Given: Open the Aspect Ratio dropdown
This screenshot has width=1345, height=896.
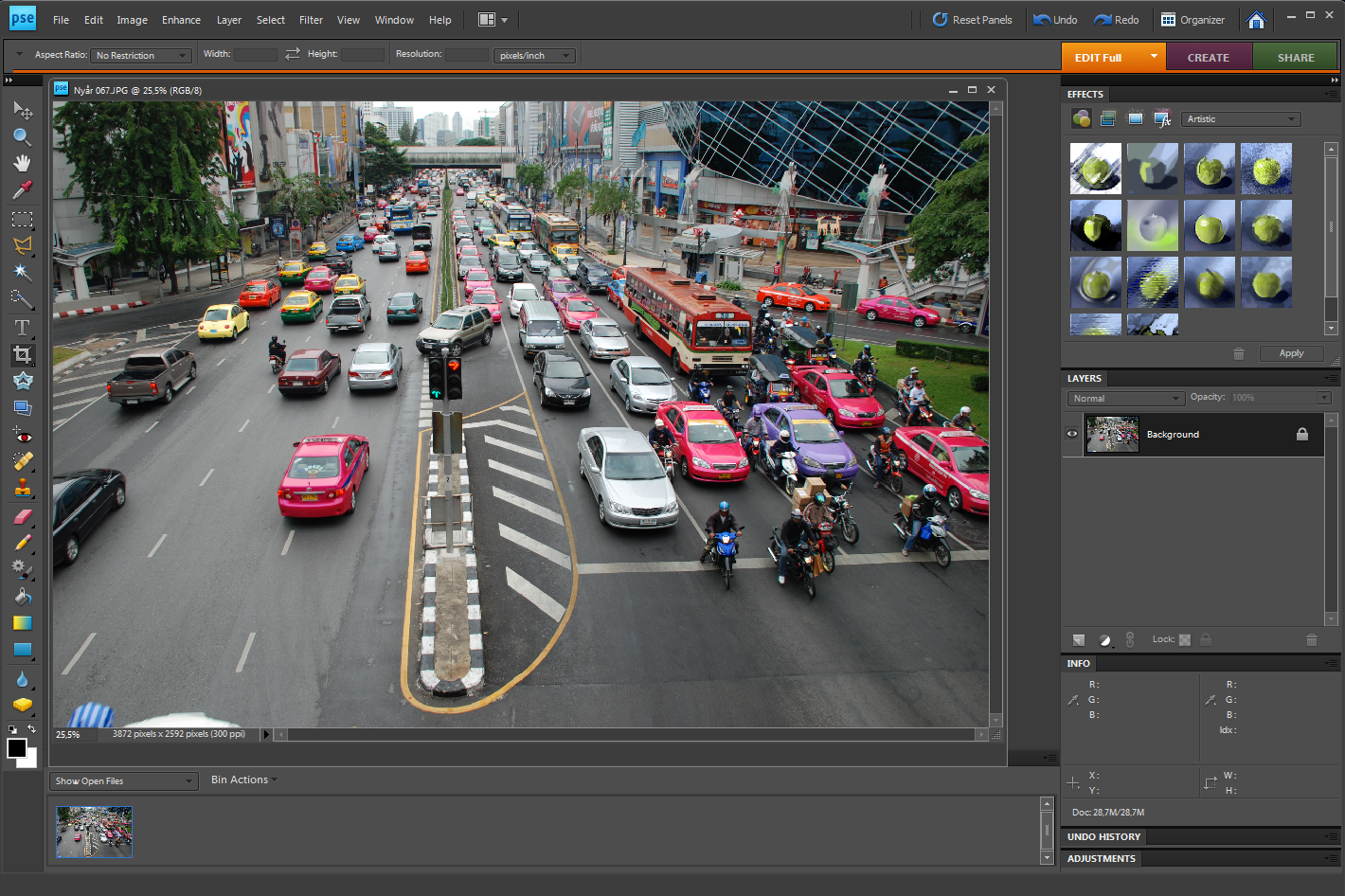Looking at the screenshot, I should pos(141,56).
